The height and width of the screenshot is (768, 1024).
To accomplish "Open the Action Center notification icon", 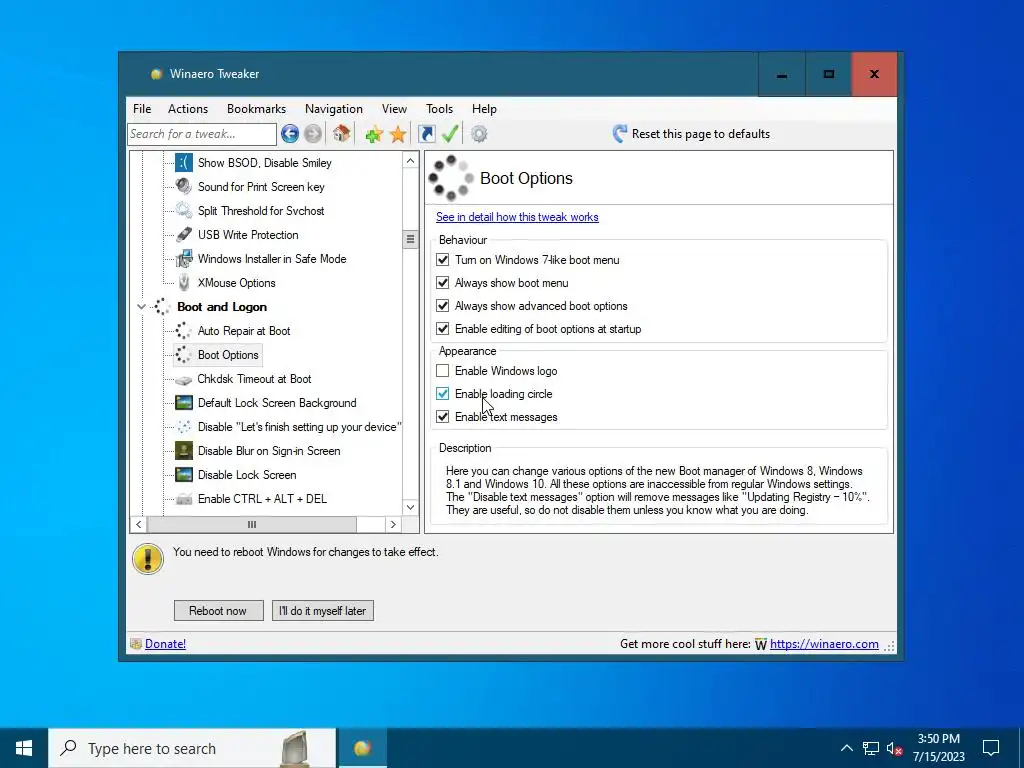I will 991,748.
